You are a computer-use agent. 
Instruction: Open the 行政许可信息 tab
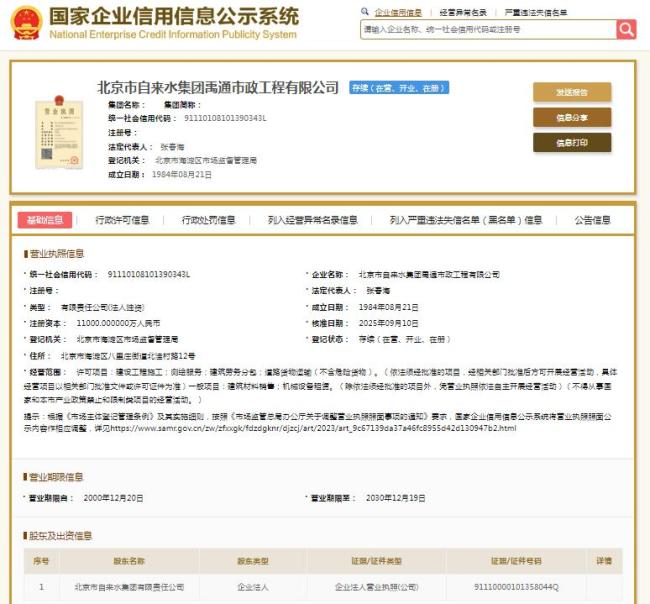click(122, 220)
